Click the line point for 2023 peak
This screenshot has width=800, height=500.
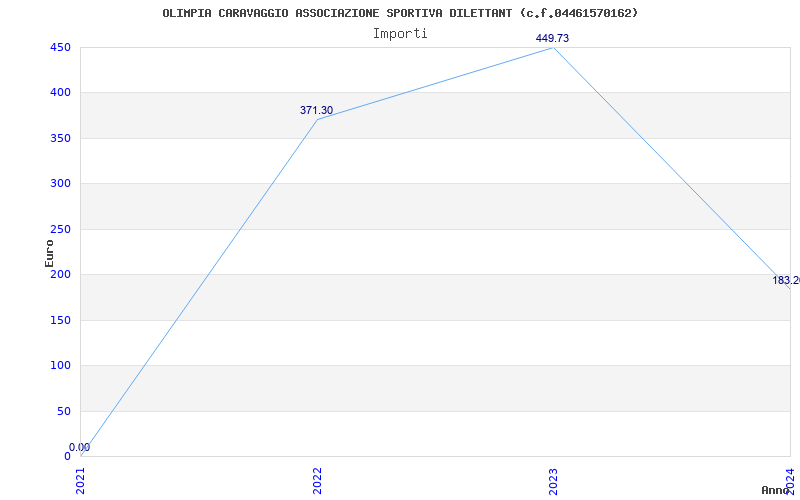point(554,48)
